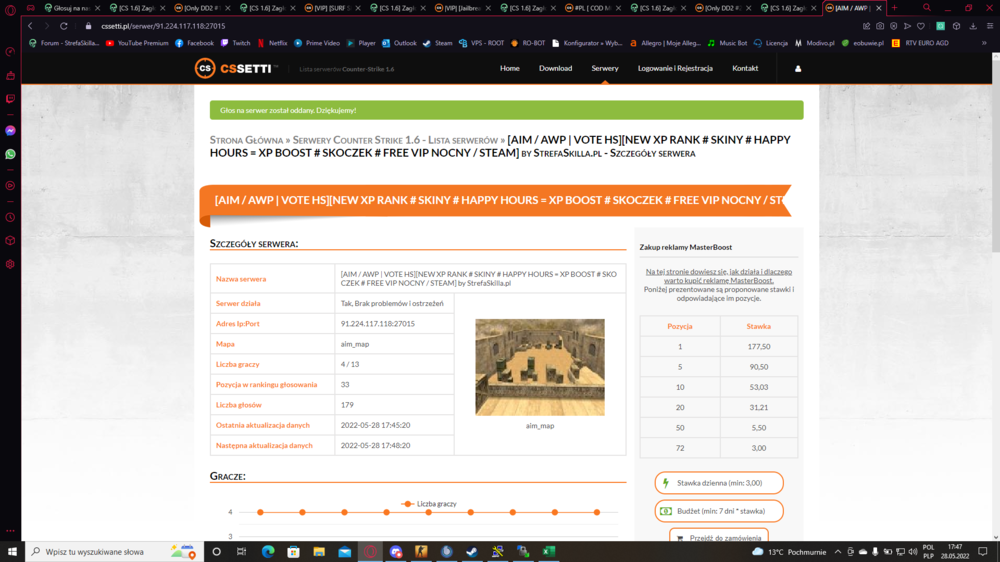
Task: Click the Windows taskbar search box
Action: pyautogui.click(x=115, y=552)
